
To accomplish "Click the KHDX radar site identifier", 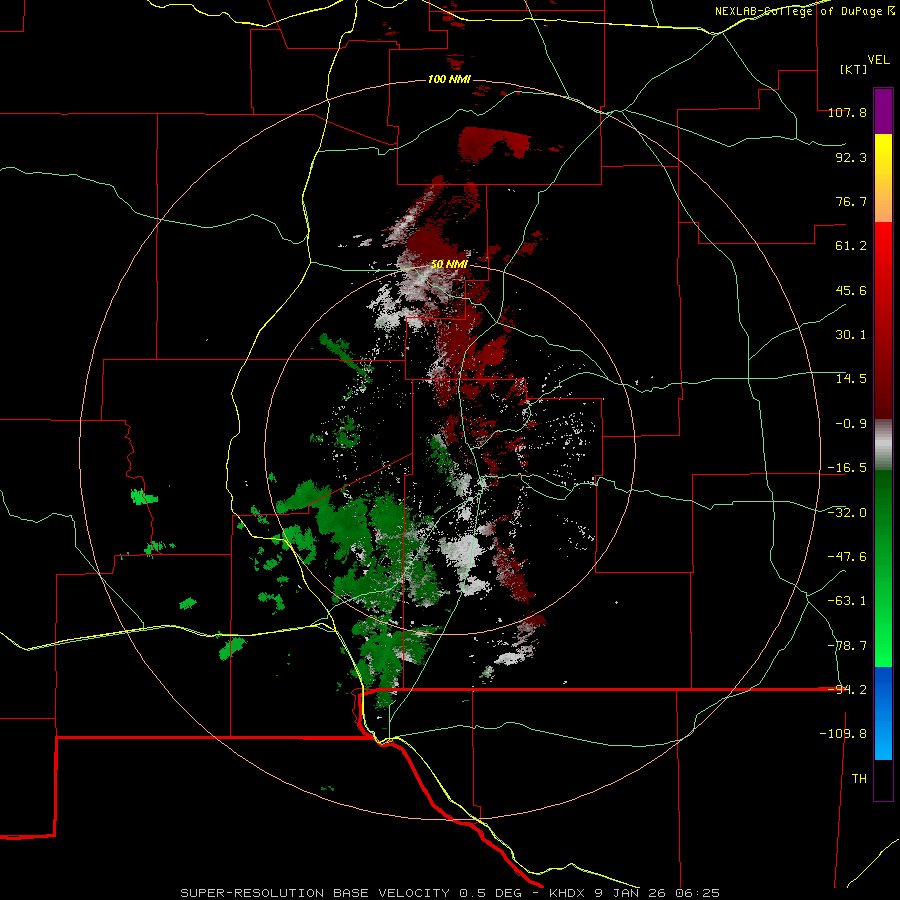I will pos(567,893).
